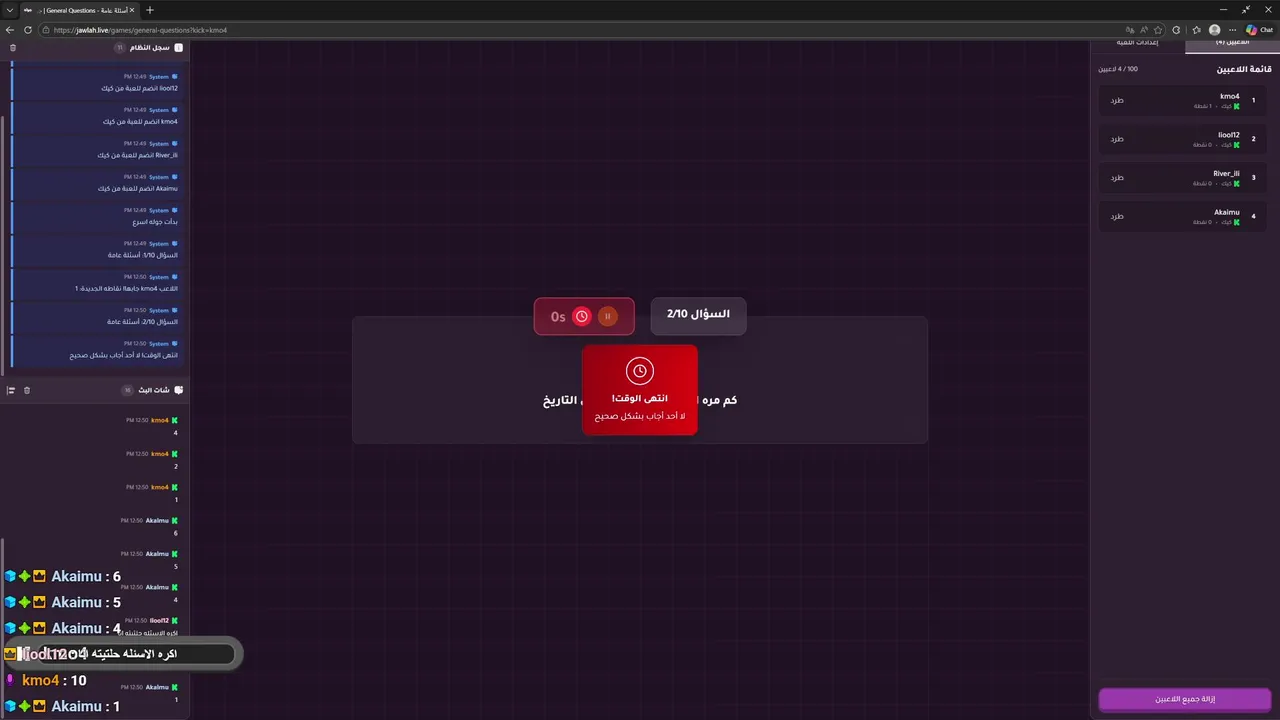Viewport: 1280px width, 720px height.
Task: Click the انتهى الوقت! popup title
Action: click(640, 398)
